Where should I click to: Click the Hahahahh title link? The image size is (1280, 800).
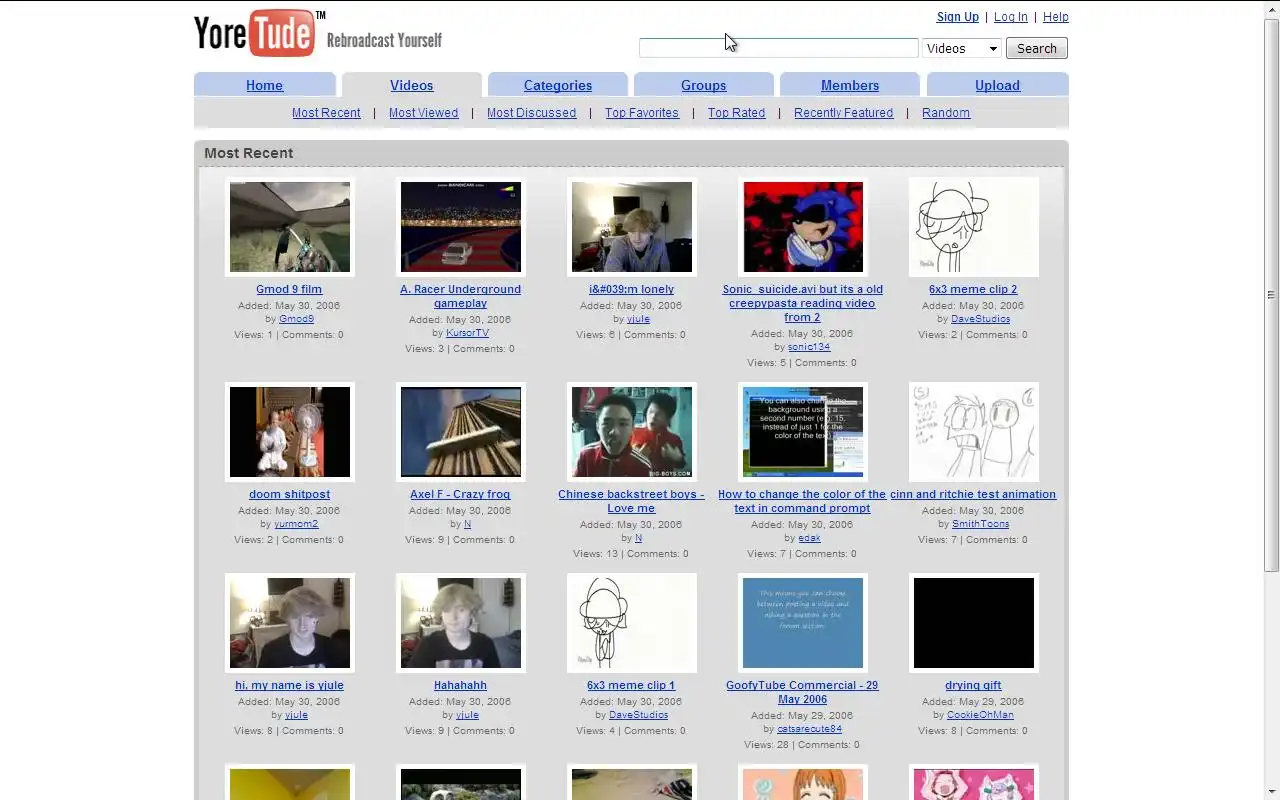point(460,685)
